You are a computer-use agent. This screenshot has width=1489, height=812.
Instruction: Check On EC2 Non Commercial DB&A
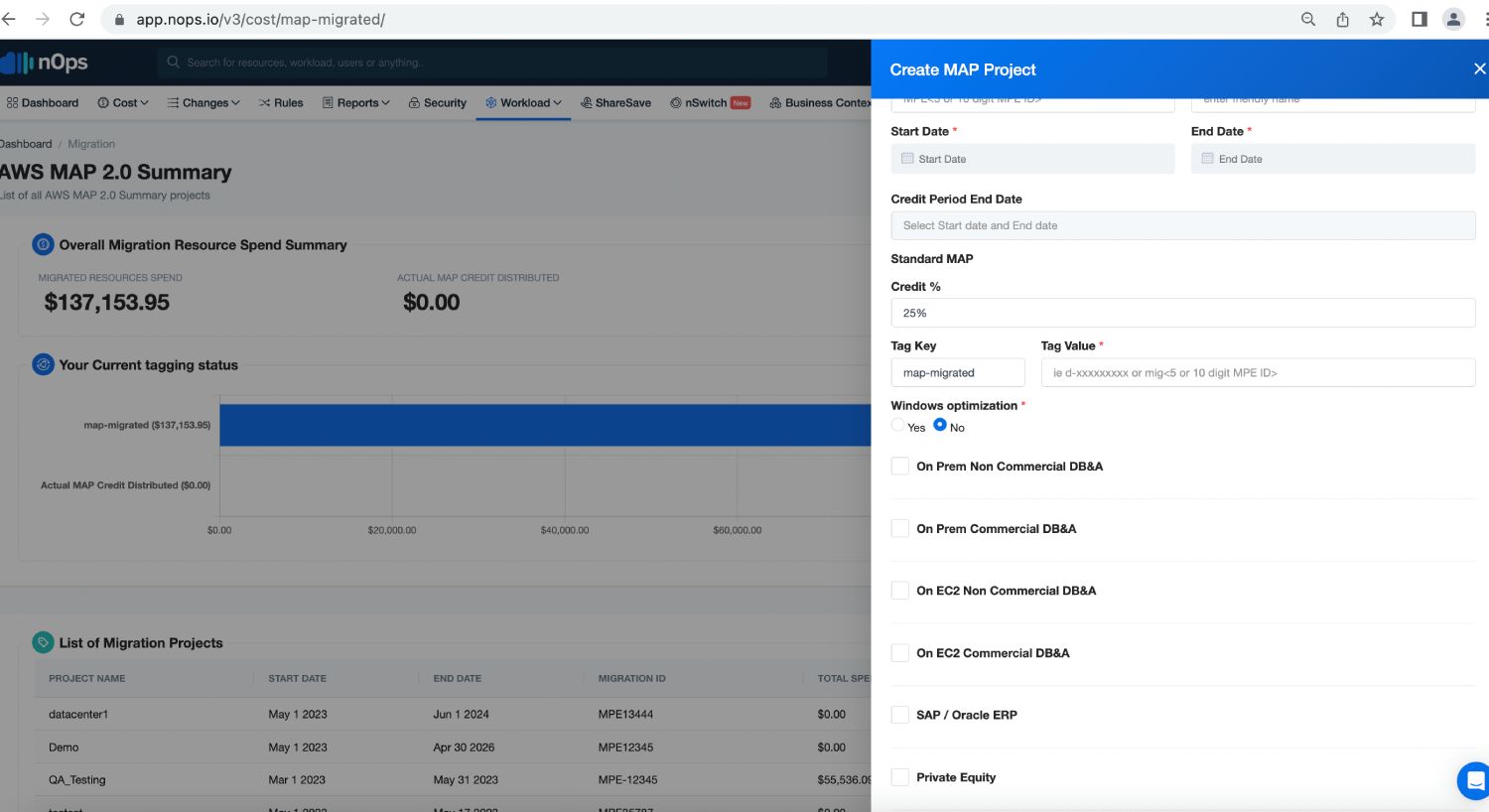tap(900, 591)
